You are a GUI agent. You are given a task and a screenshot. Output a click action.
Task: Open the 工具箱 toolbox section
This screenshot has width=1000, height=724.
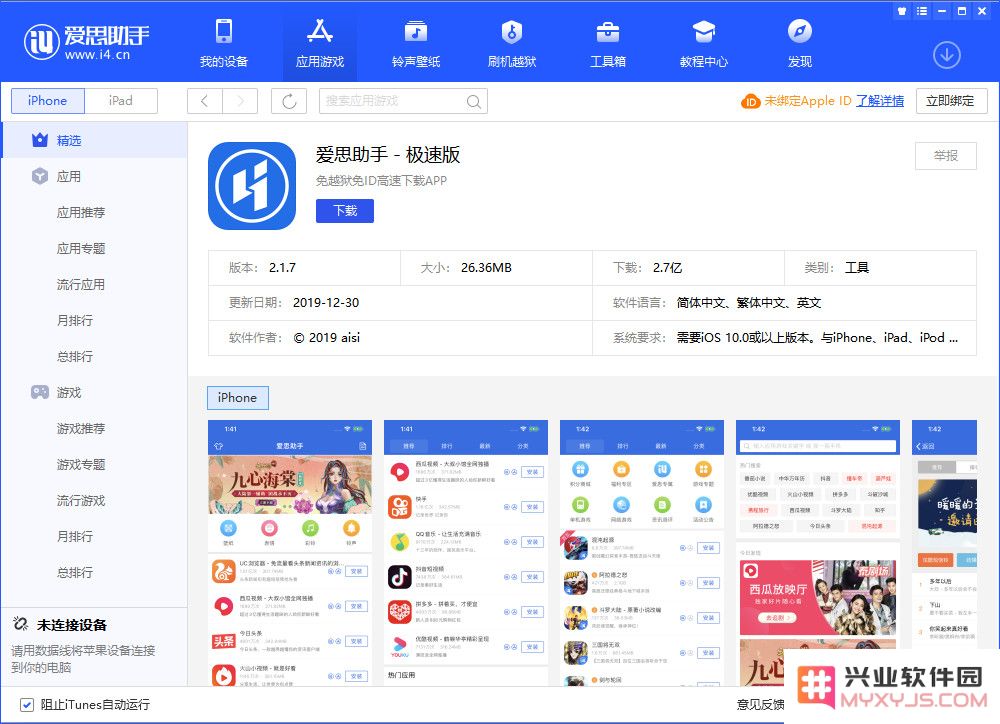click(608, 43)
